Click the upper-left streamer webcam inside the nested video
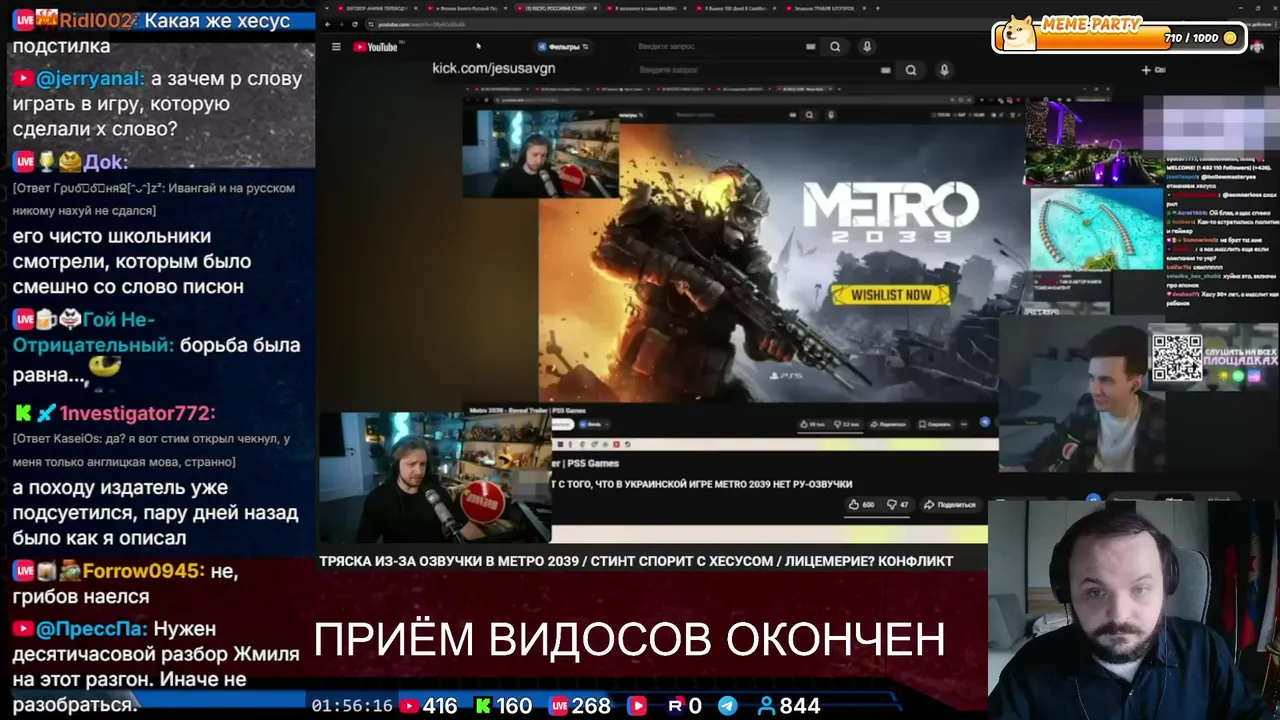 tap(541, 152)
